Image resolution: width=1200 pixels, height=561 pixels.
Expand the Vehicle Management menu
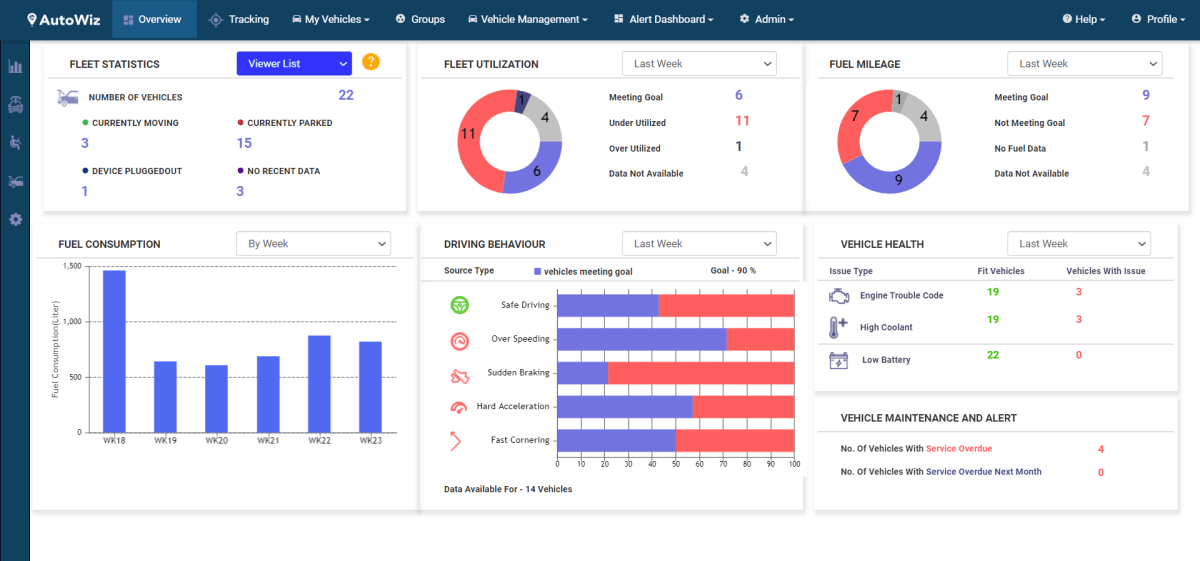(x=528, y=19)
